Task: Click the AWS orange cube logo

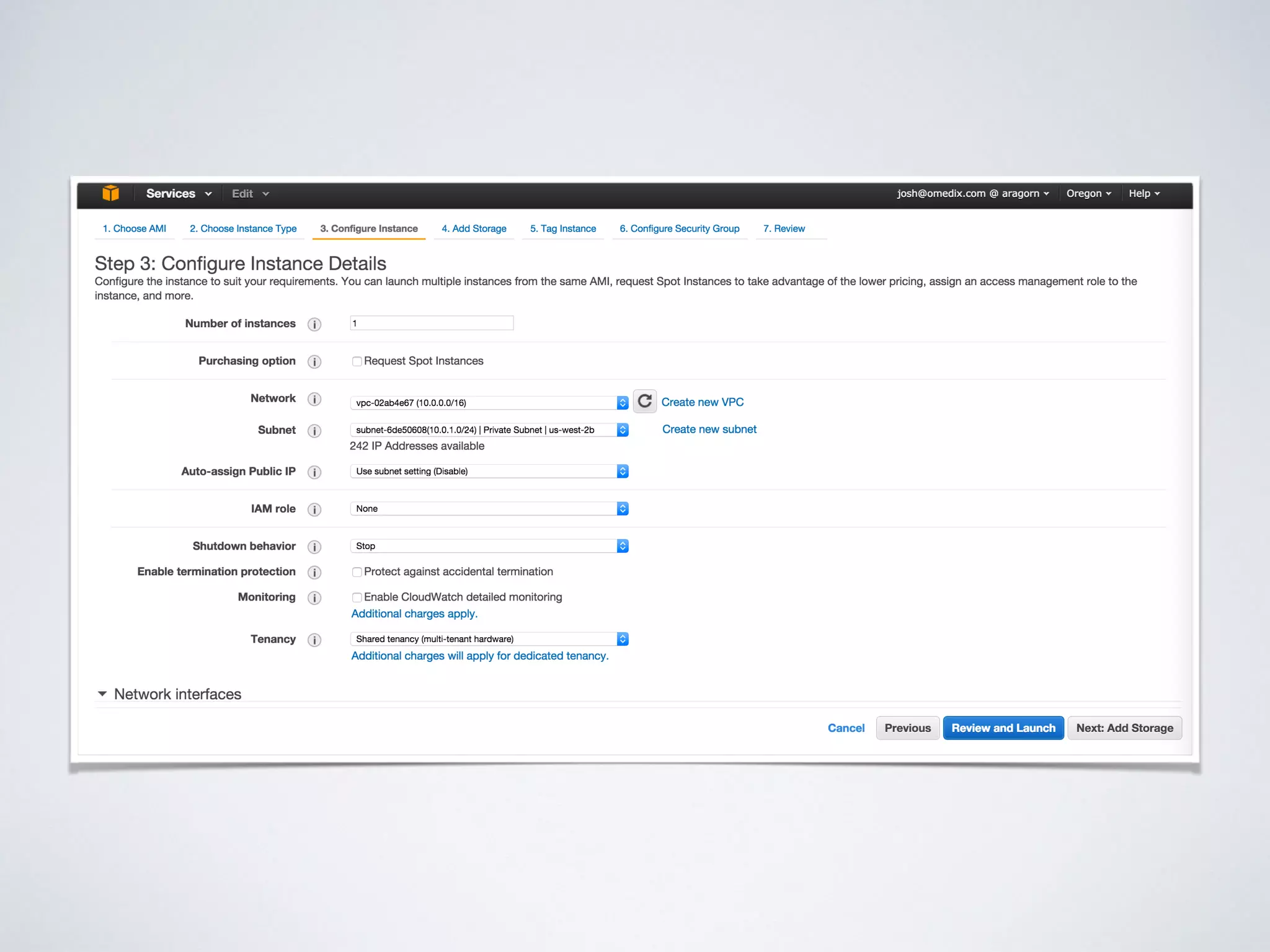Action: (110, 193)
